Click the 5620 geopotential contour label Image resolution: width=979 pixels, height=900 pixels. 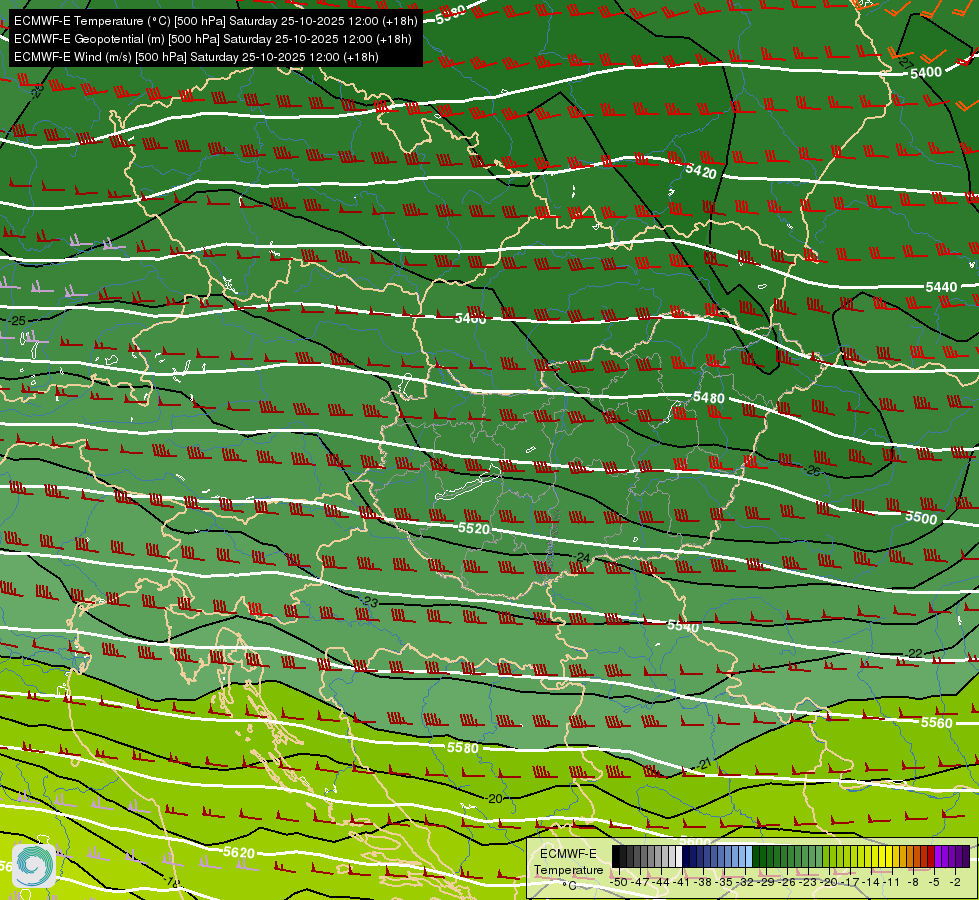tap(239, 853)
